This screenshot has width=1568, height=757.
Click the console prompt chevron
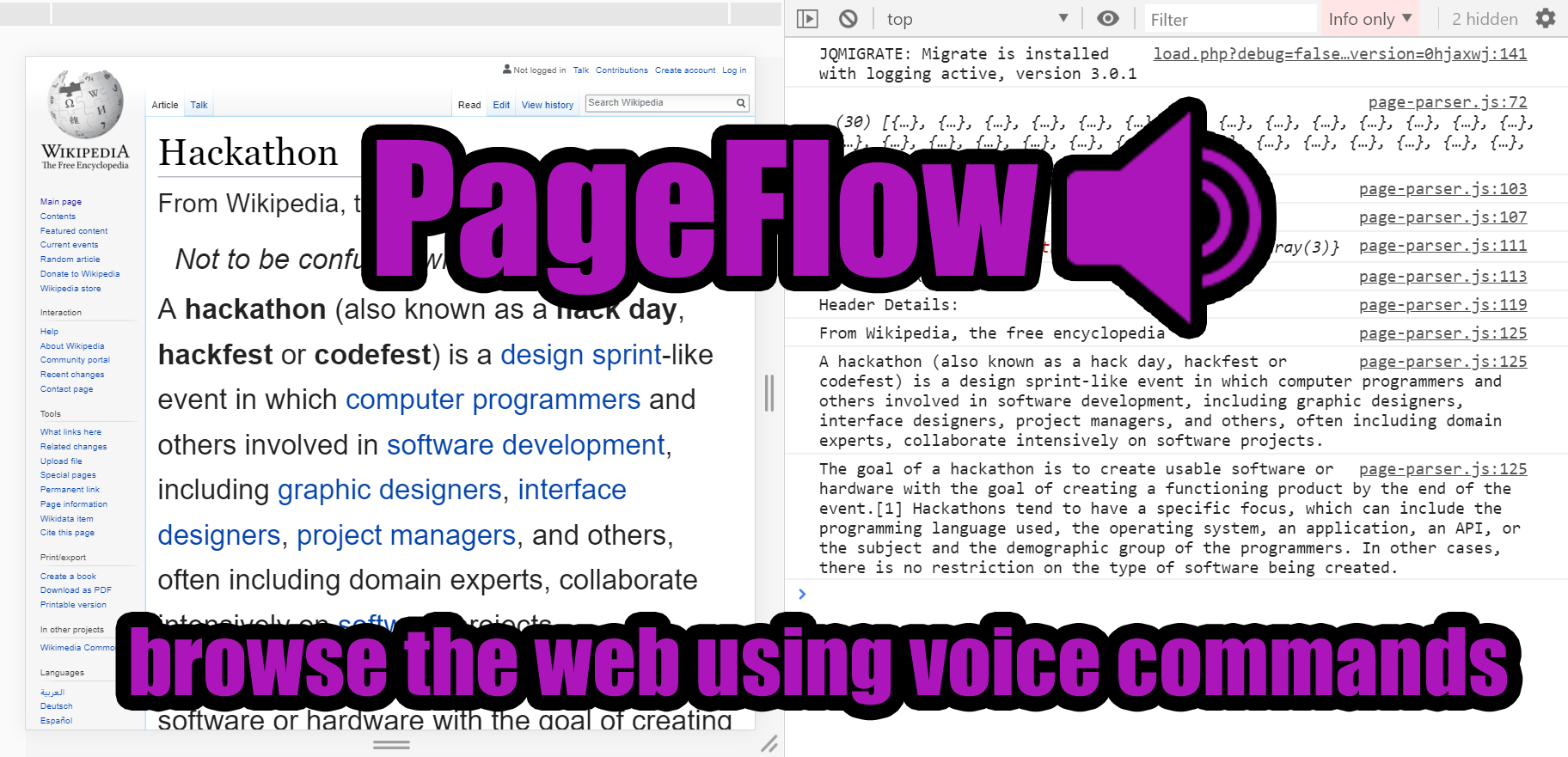pos(802,594)
